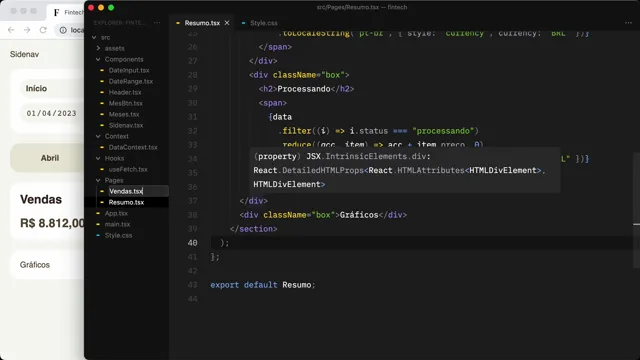This screenshot has width=640, height=360.
Task: Open DateInput.tsx file
Action: click(x=129, y=70)
